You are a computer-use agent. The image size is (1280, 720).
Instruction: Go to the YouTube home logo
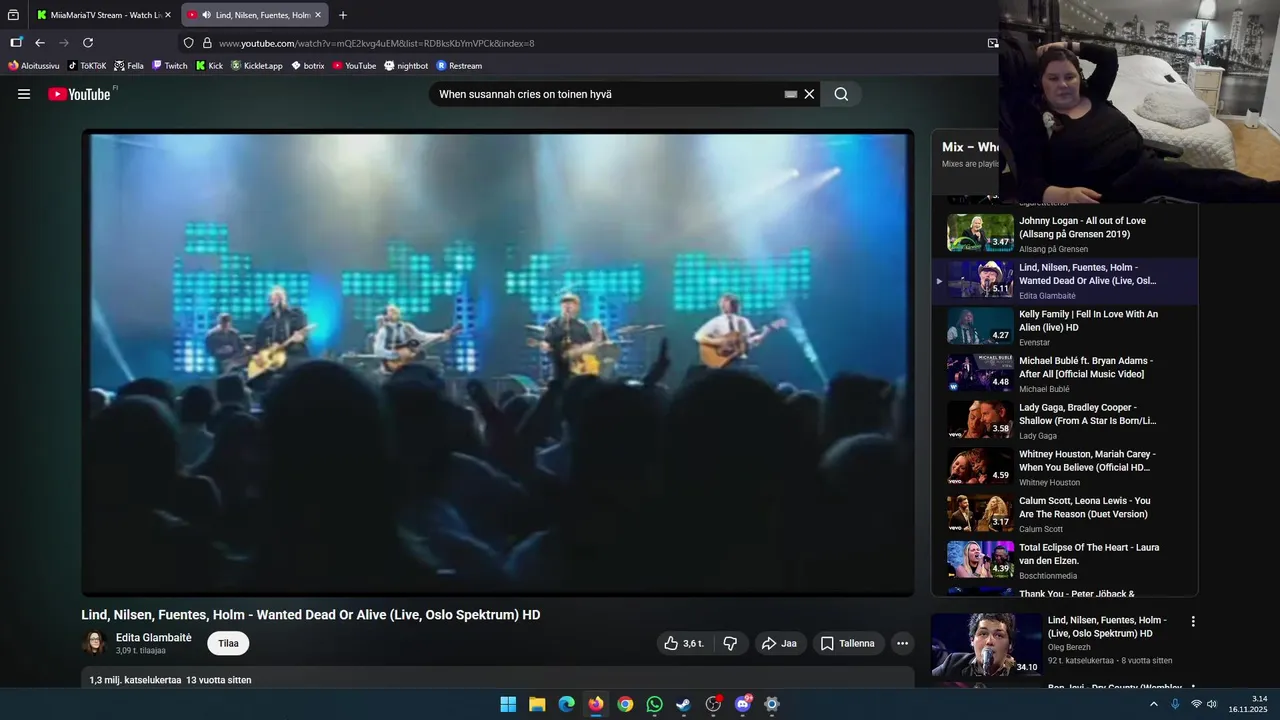pos(80,94)
